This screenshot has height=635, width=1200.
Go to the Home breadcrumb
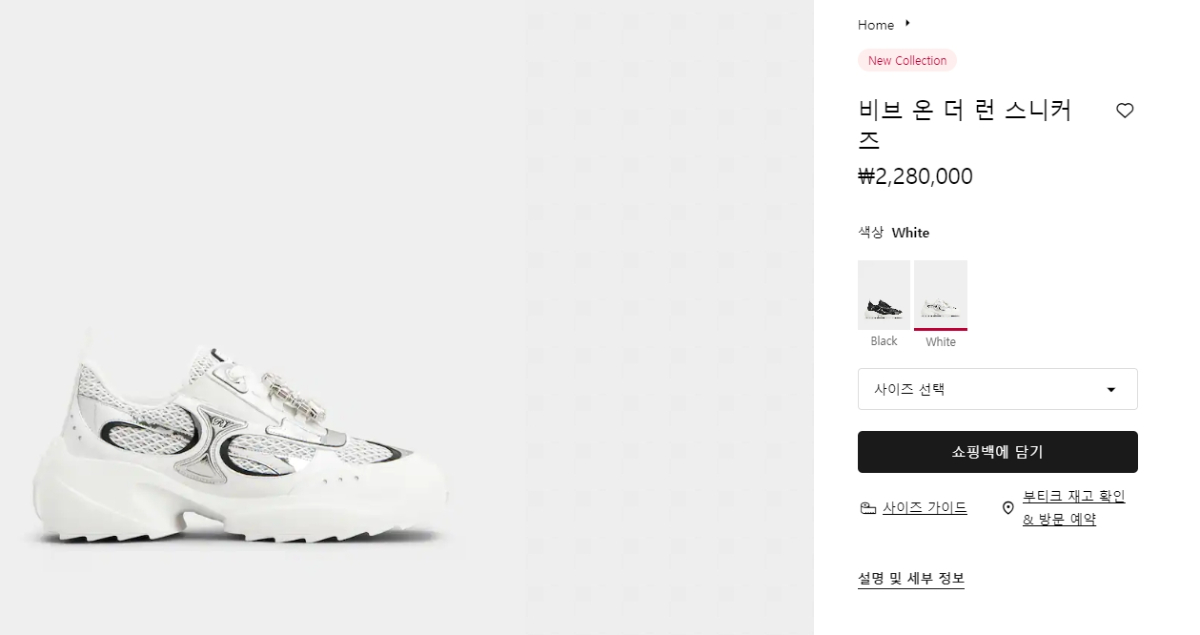(876, 25)
